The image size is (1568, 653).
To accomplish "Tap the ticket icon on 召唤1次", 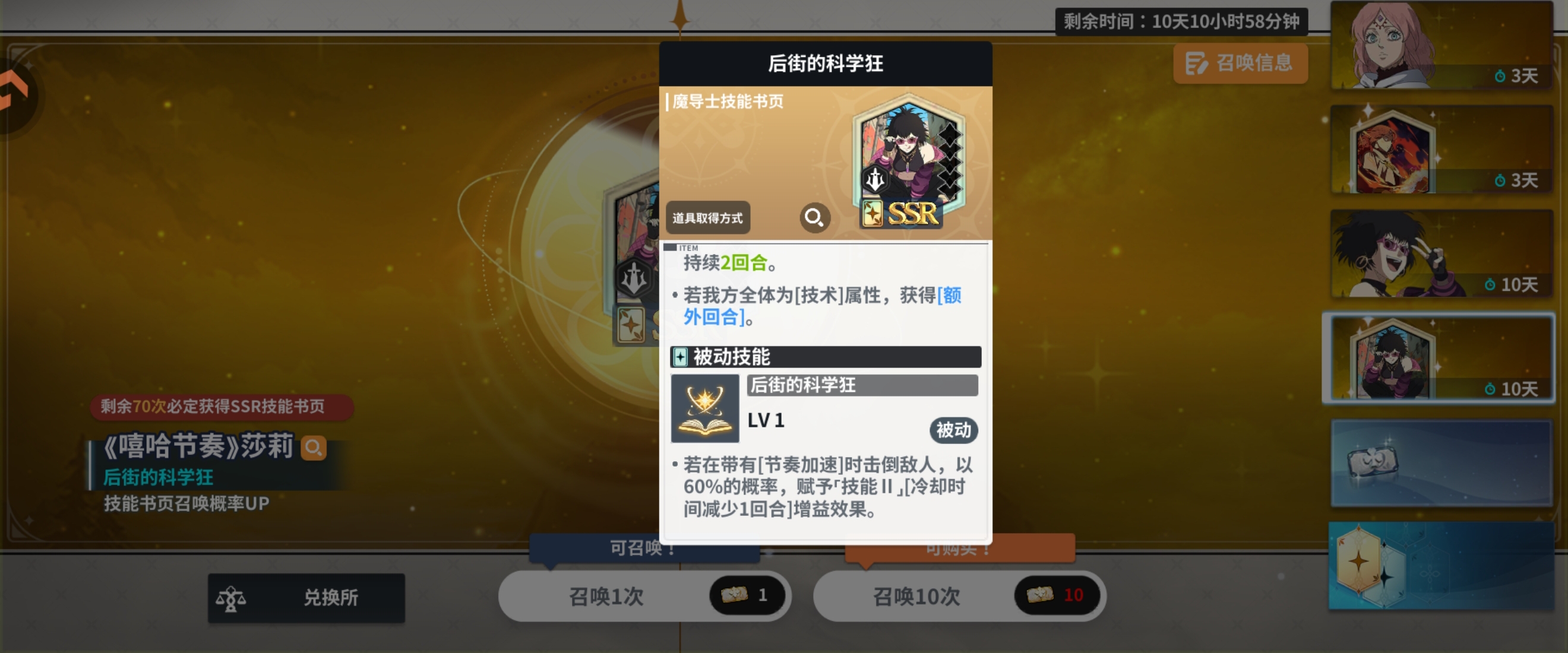I will pos(734,595).
